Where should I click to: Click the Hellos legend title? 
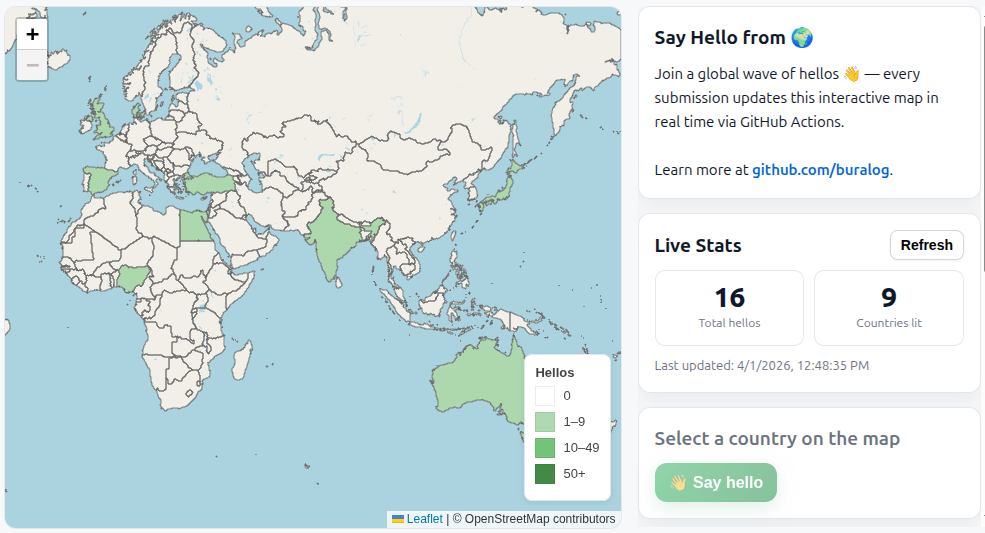click(x=555, y=373)
